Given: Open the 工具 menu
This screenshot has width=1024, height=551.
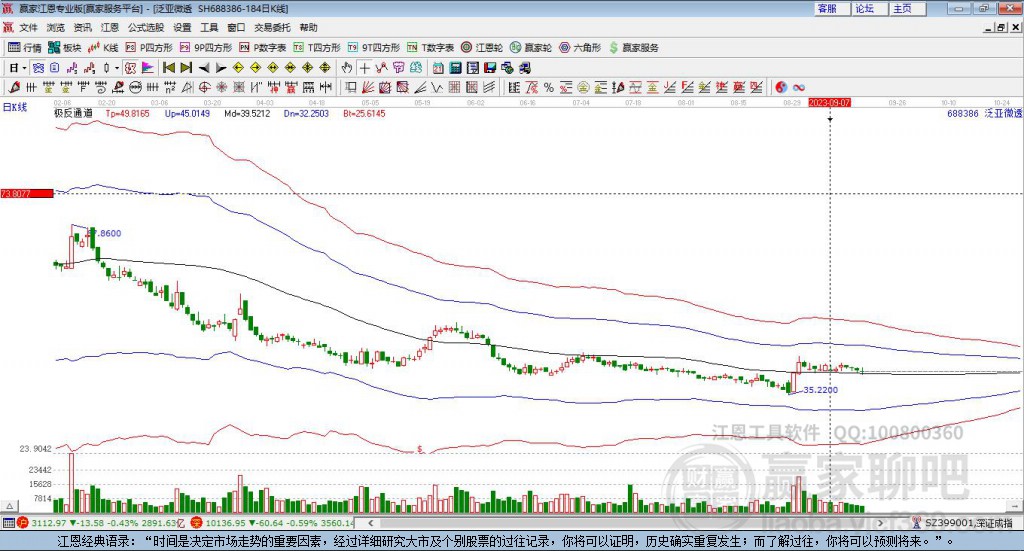Looking at the screenshot, I should pyautogui.click(x=209, y=27).
